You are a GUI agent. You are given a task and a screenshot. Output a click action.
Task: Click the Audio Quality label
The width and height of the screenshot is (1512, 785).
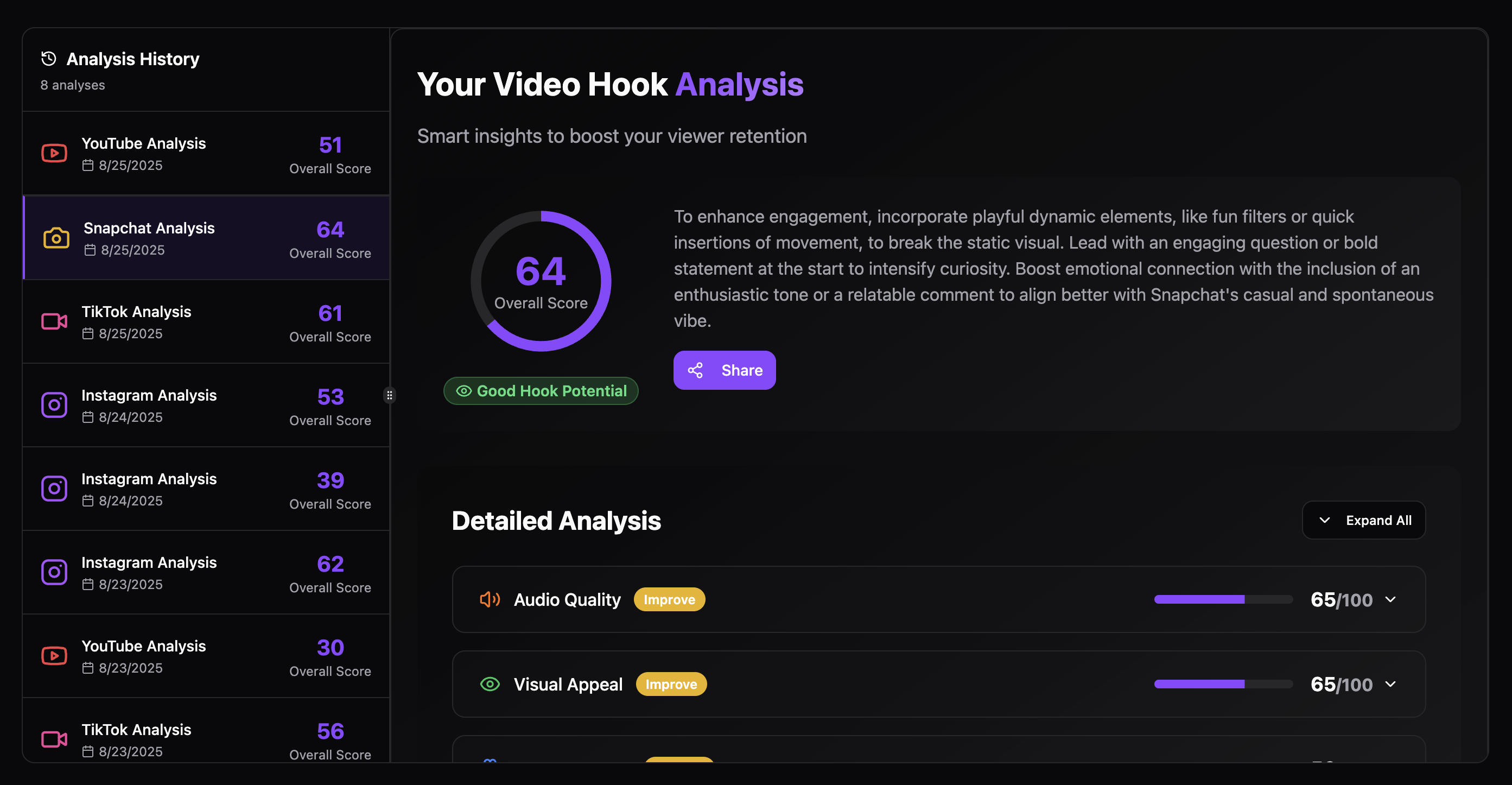tap(567, 599)
